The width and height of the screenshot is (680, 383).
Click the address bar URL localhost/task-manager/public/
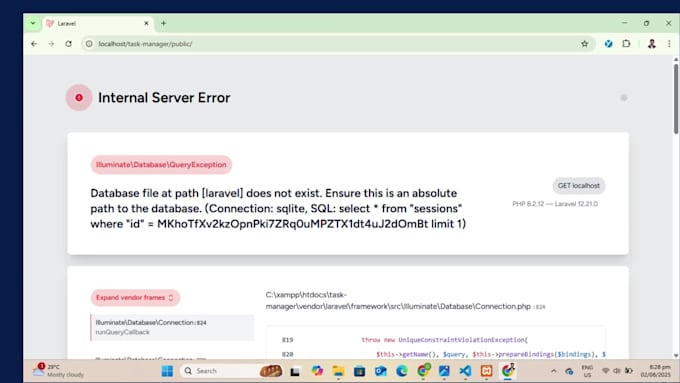coord(145,44)
